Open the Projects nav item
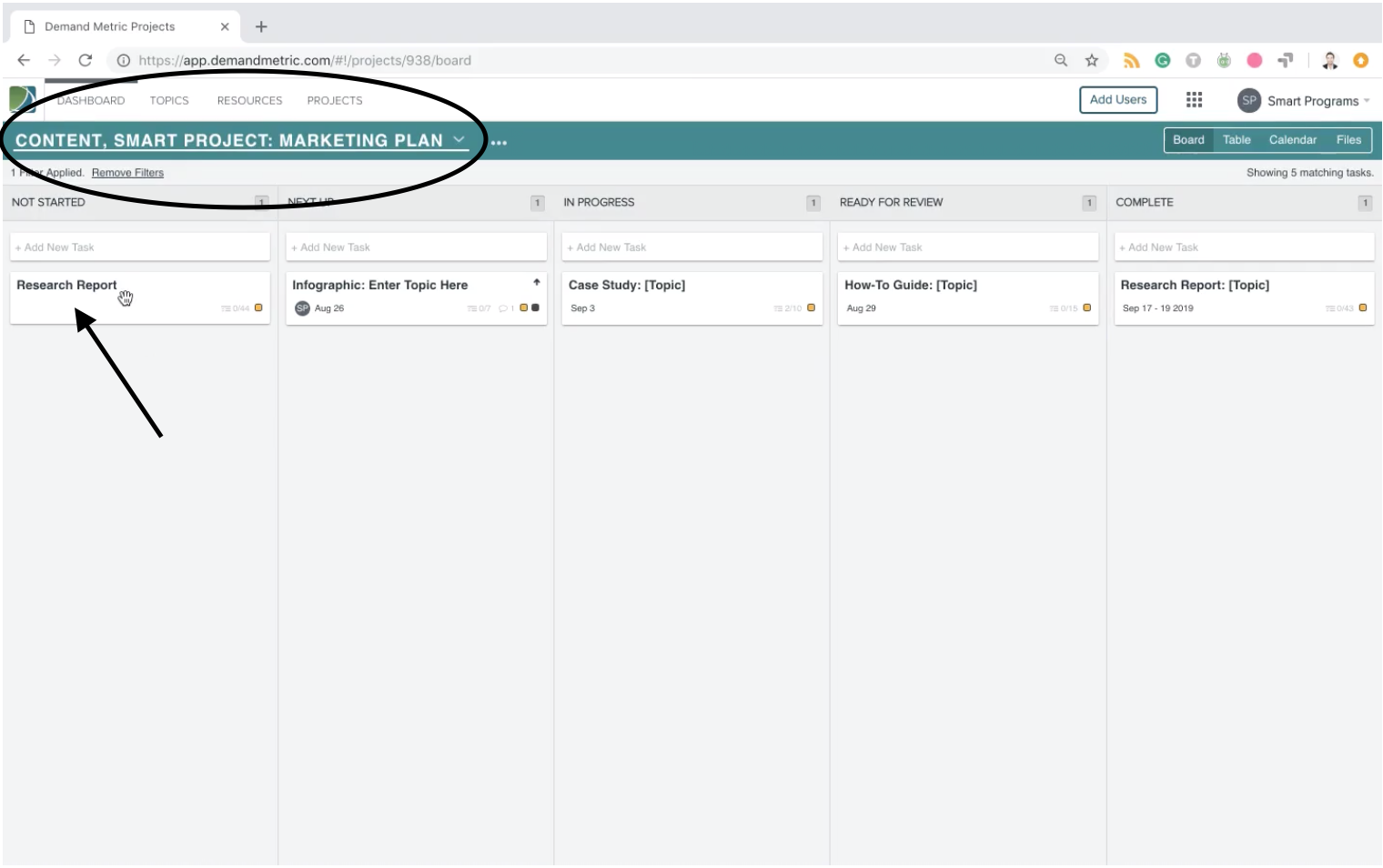Viewport: 1383px width, 868px height. 335,101
